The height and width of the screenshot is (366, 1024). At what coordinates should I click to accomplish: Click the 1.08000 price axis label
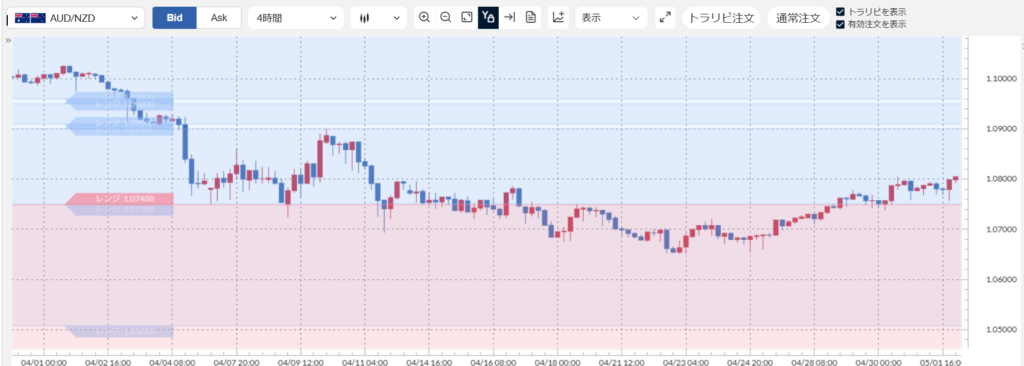(x=1002, y=179)
